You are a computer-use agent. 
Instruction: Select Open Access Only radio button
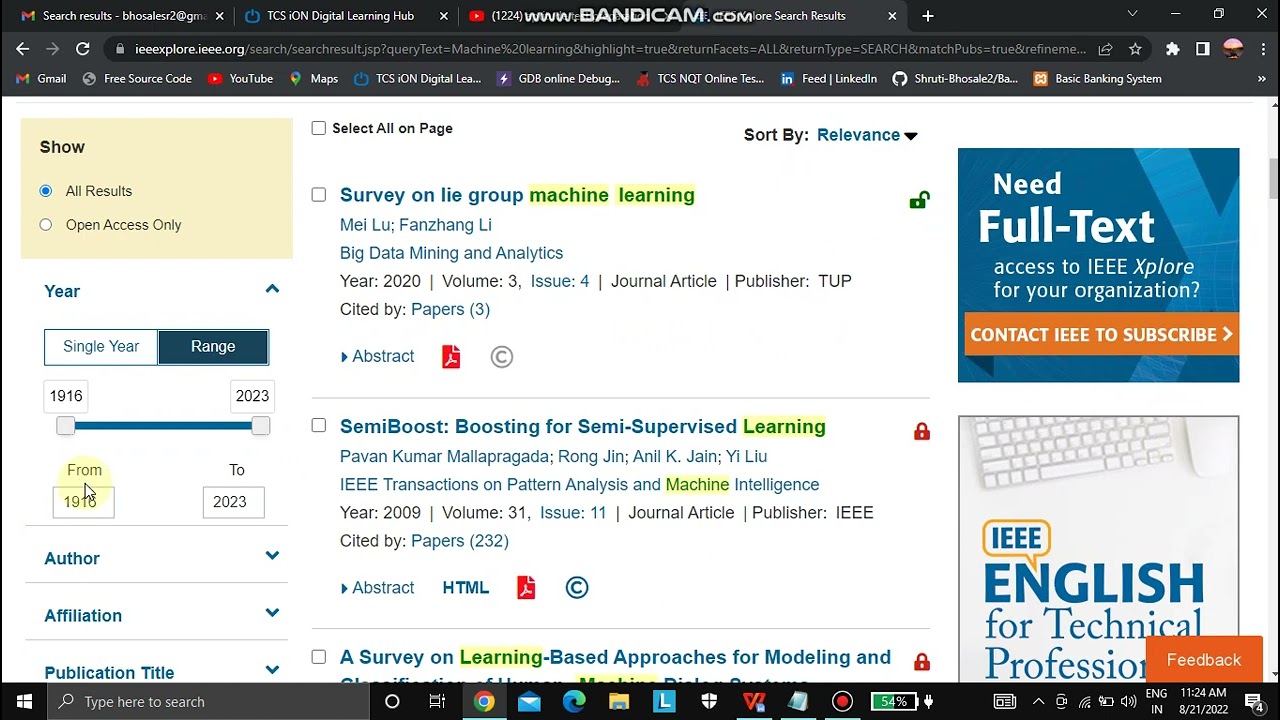[46, 225]
